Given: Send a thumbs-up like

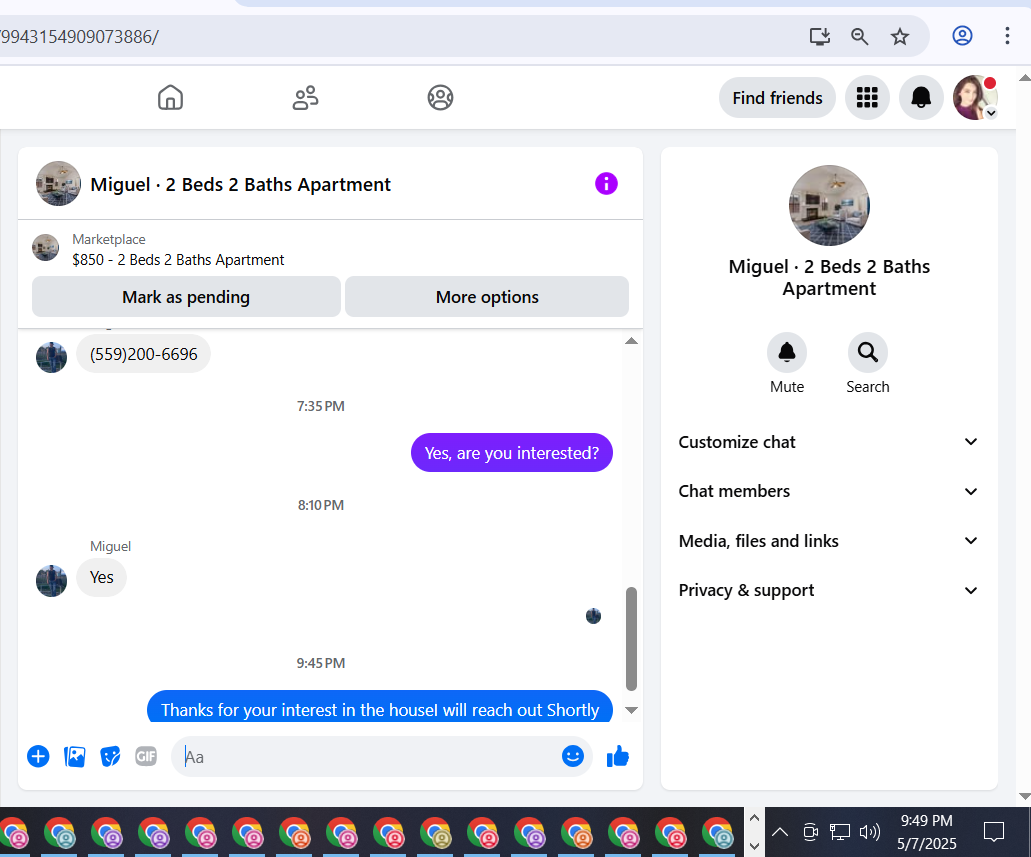Looking at the screenshot, I should [617, 756].
